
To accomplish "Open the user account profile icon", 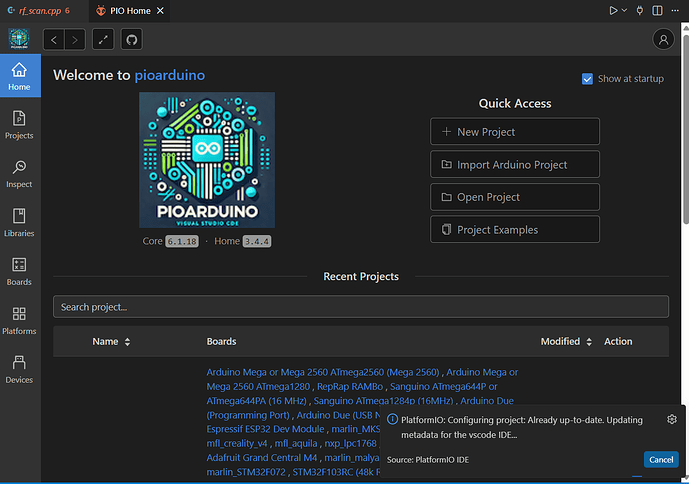I will point(663,40).
